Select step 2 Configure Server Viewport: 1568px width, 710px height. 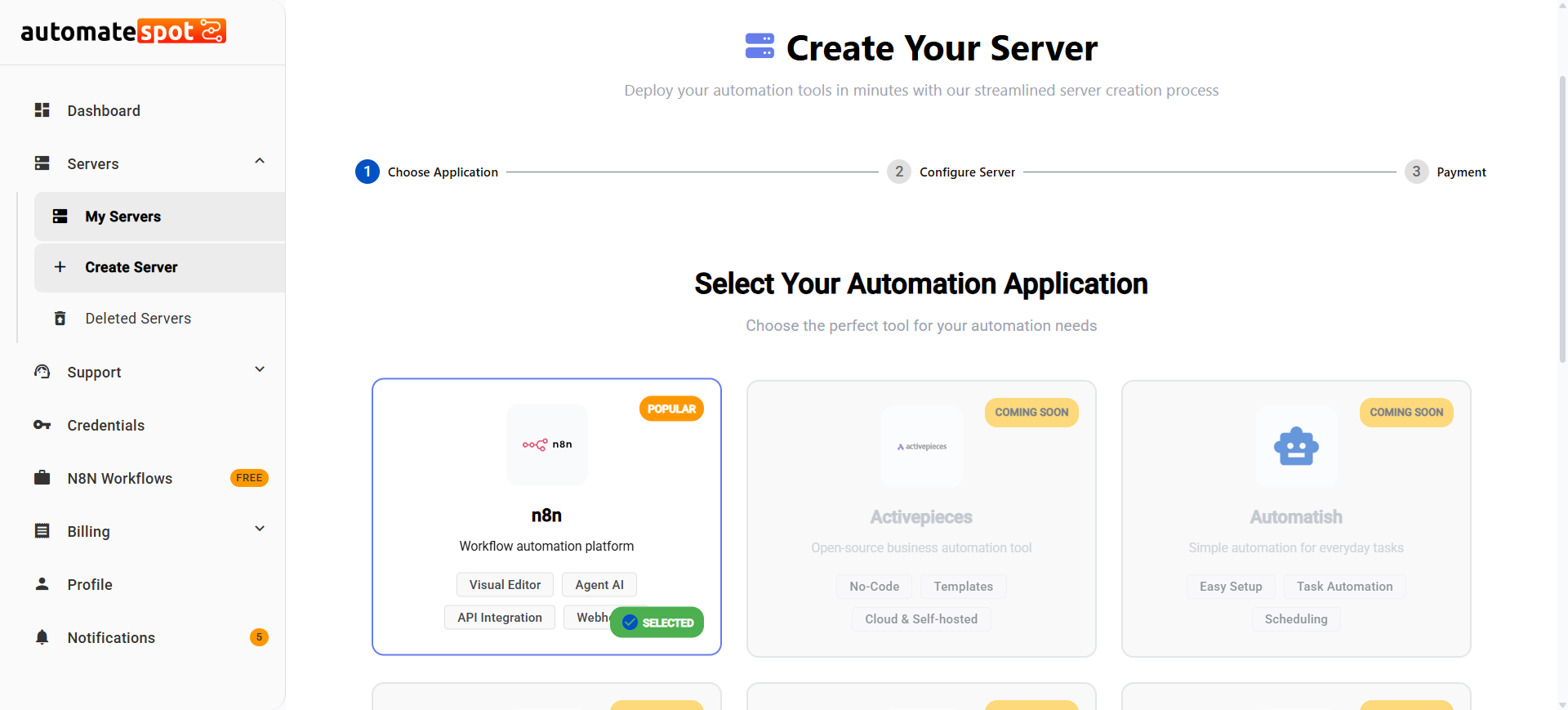point(951,172)
